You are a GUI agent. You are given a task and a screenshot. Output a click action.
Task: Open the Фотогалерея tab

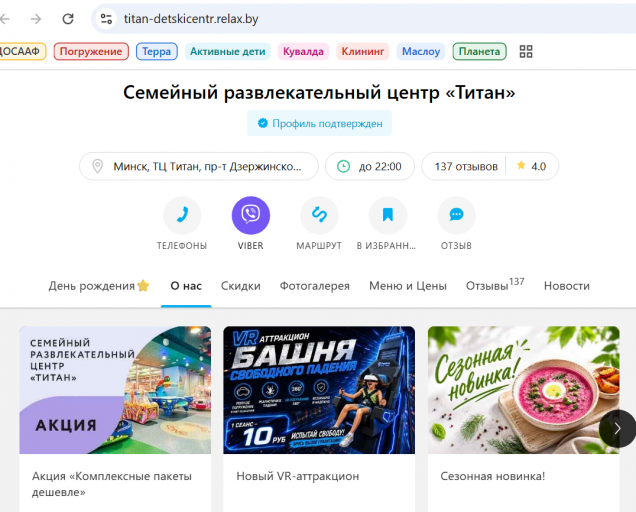click(314, 286)
